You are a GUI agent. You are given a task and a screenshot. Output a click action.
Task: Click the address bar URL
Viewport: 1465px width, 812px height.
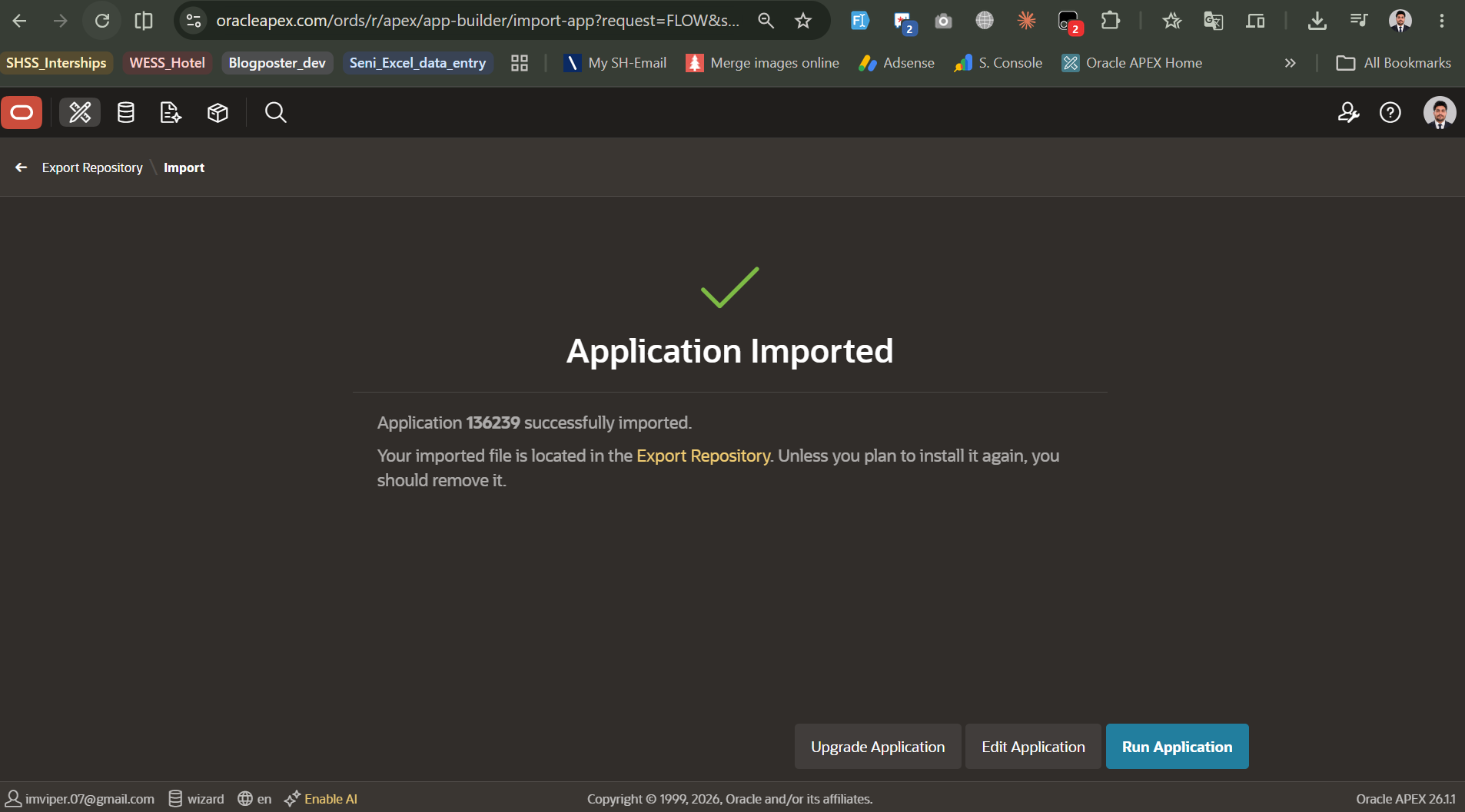point(477,21)
